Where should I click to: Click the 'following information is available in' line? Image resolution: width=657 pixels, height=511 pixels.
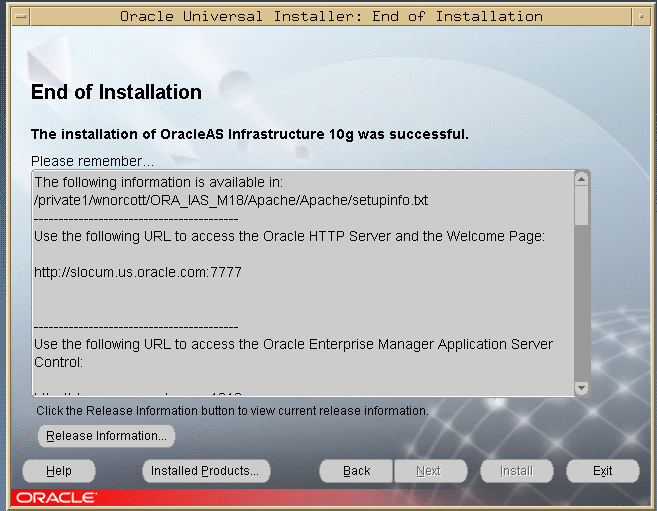tap(159, 182)
